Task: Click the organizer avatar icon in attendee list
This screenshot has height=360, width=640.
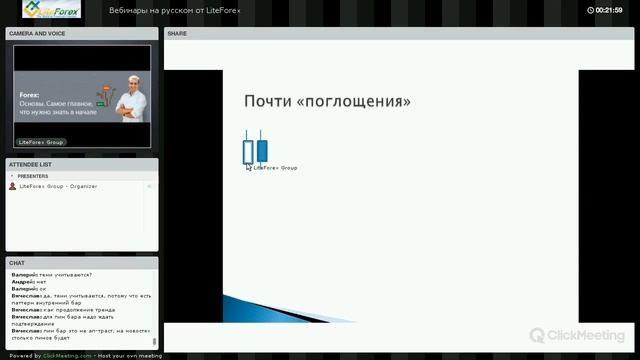Action: click(x=13, y=186)
